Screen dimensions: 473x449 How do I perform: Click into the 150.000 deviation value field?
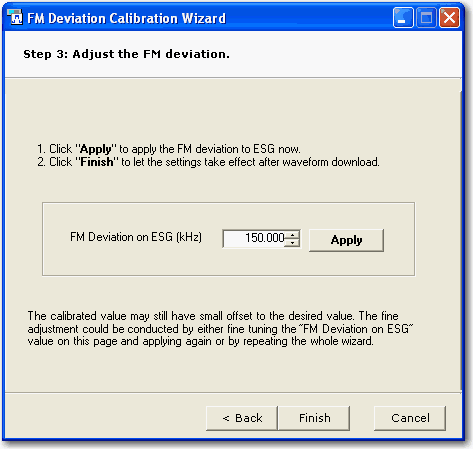pyautogui.click(x=254, y=238)
